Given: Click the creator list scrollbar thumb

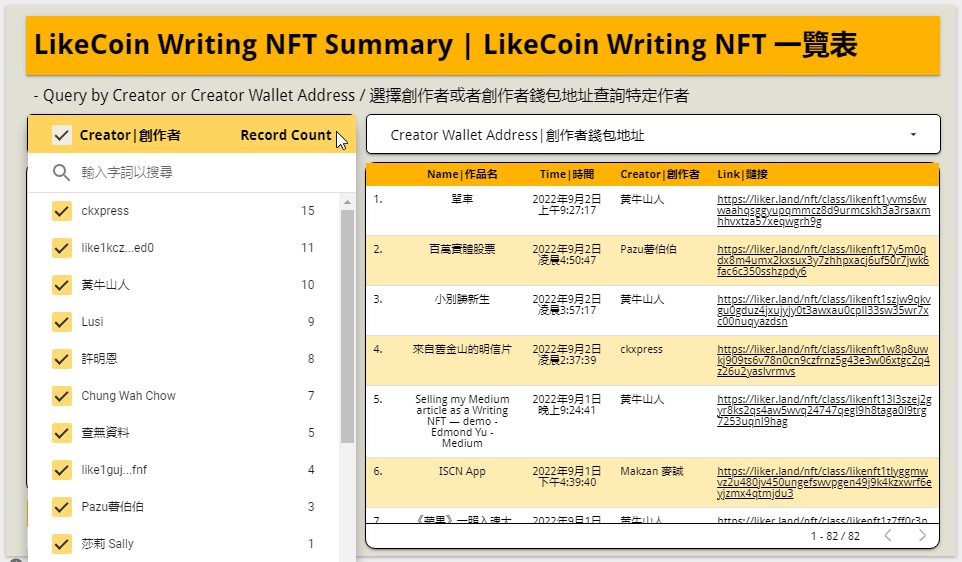Looking at the screenshot, I should tap(347, 326).
